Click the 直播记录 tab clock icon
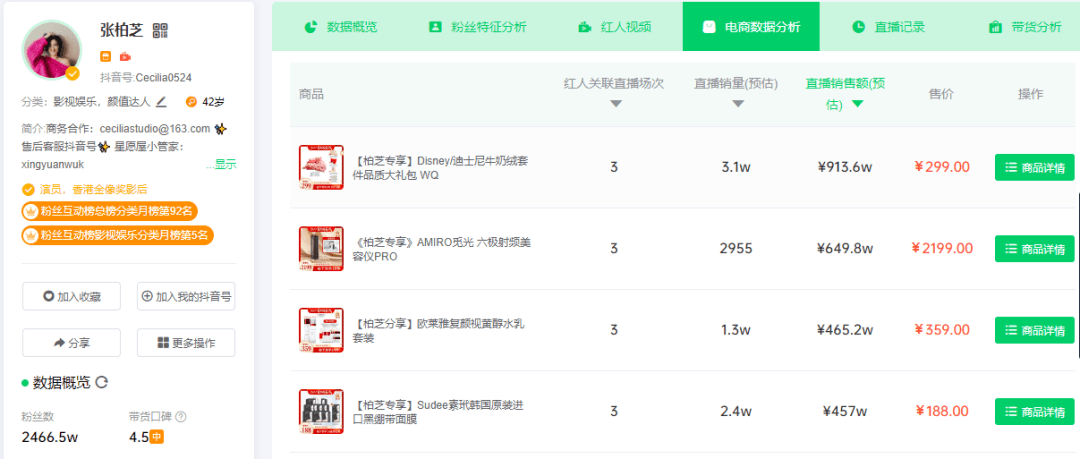The height and width of the screenshot is (459, 1080). click(858, 28)
